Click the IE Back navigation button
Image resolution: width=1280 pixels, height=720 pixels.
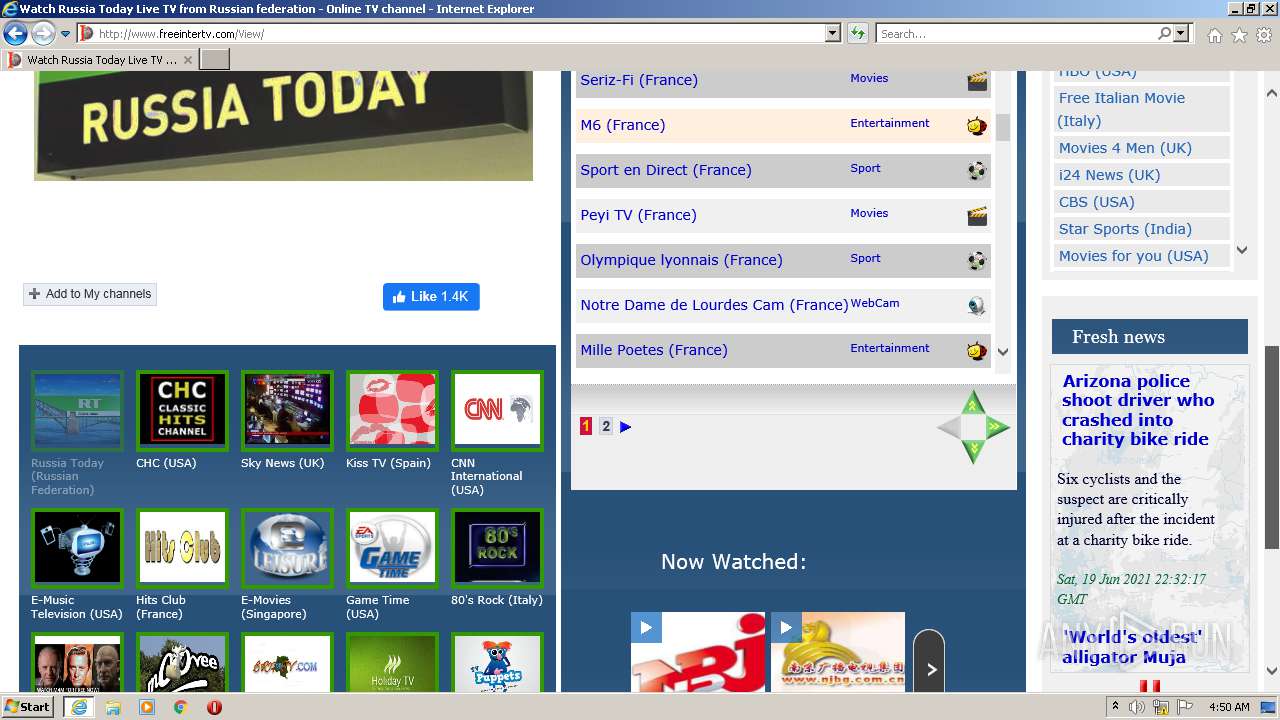tap(15, 33)
